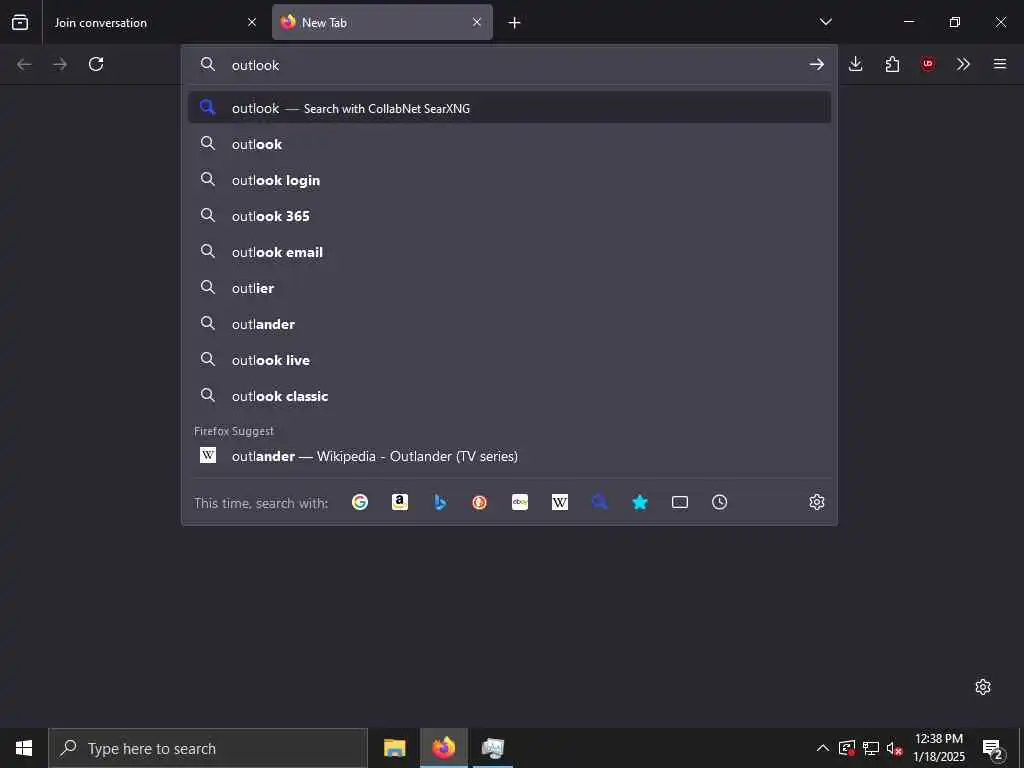The height and width of the screenshot is (768, 1024).
Task: Search with Google one-off icon
Action: [360, 502]
